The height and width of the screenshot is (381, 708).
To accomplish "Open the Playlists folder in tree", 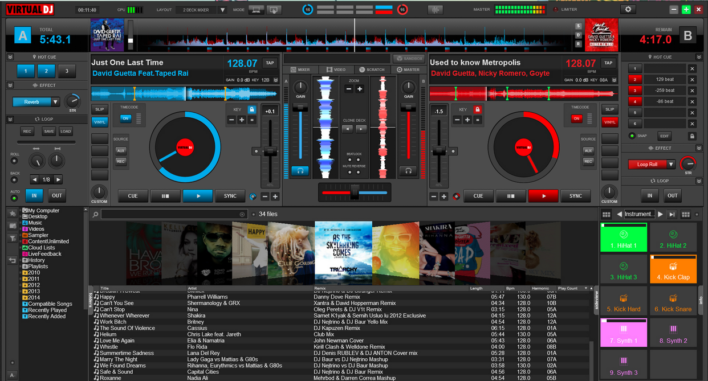I will 35,266.
